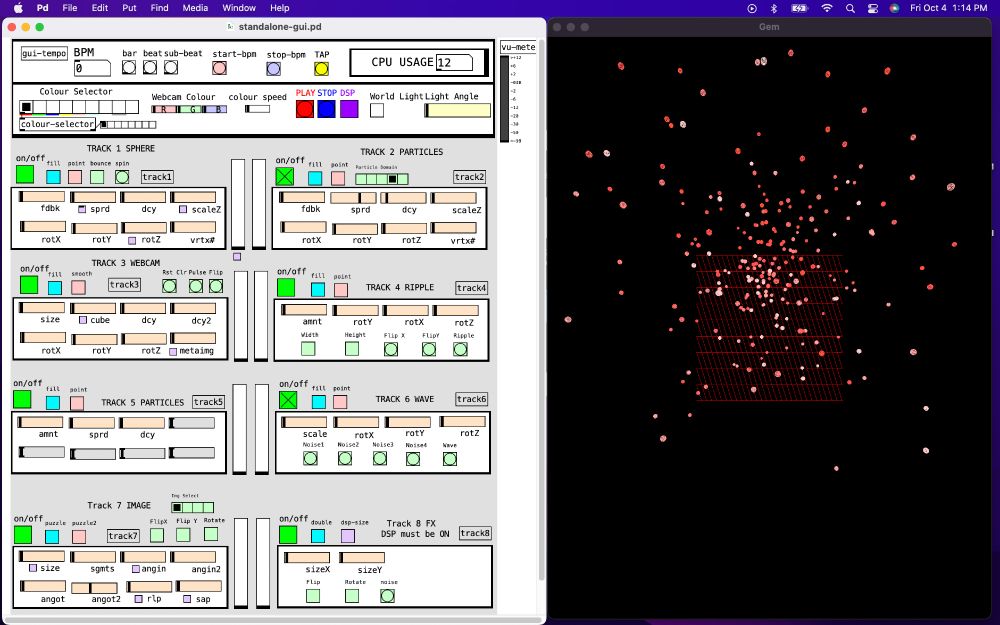Open the Media menu
The width and height of the screenshot is (1000, 625).
(195, 8)
